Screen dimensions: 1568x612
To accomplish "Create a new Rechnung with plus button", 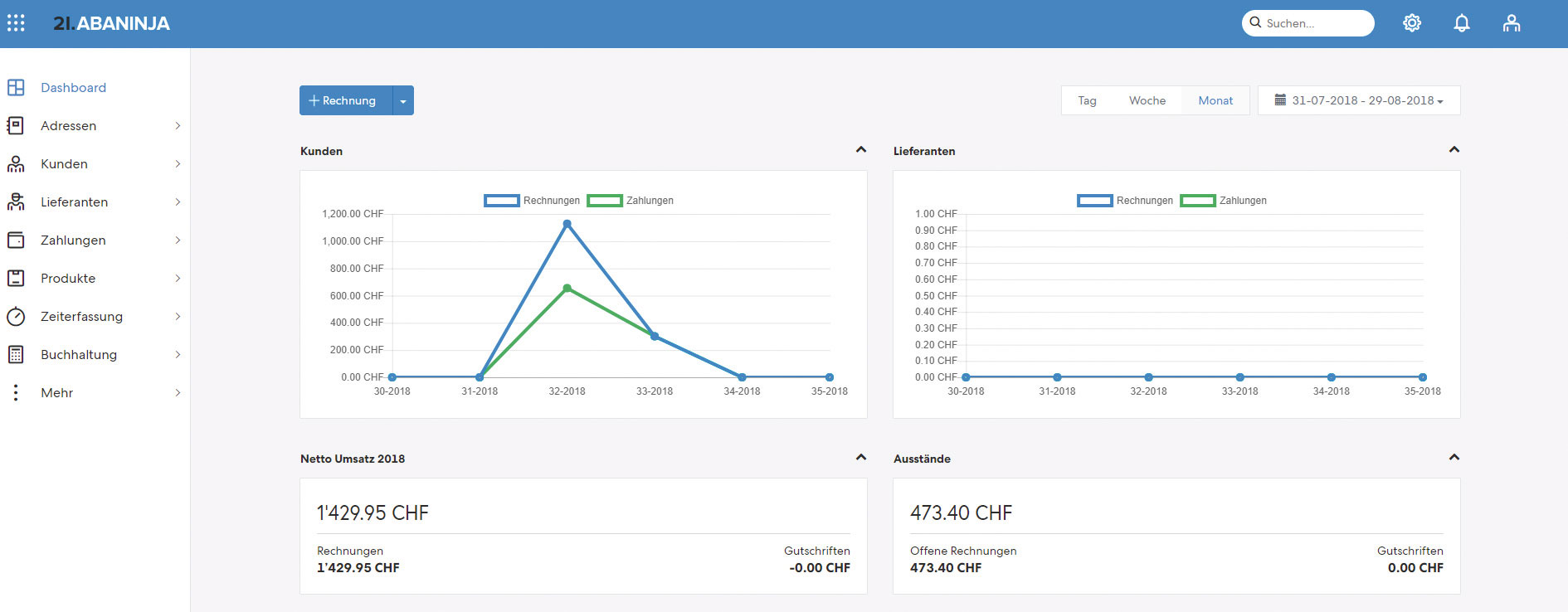I will click(x=346, y=100).
